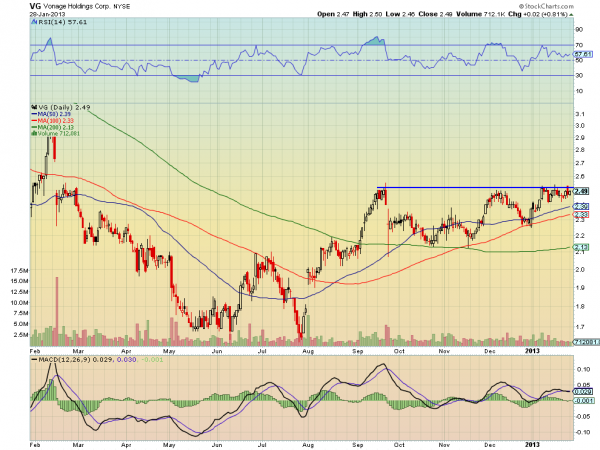Click the MA(100) 2.33 legend entry
Image resolution: width=600 pixels, height=450 pixels.
click(x=55, y=121)
